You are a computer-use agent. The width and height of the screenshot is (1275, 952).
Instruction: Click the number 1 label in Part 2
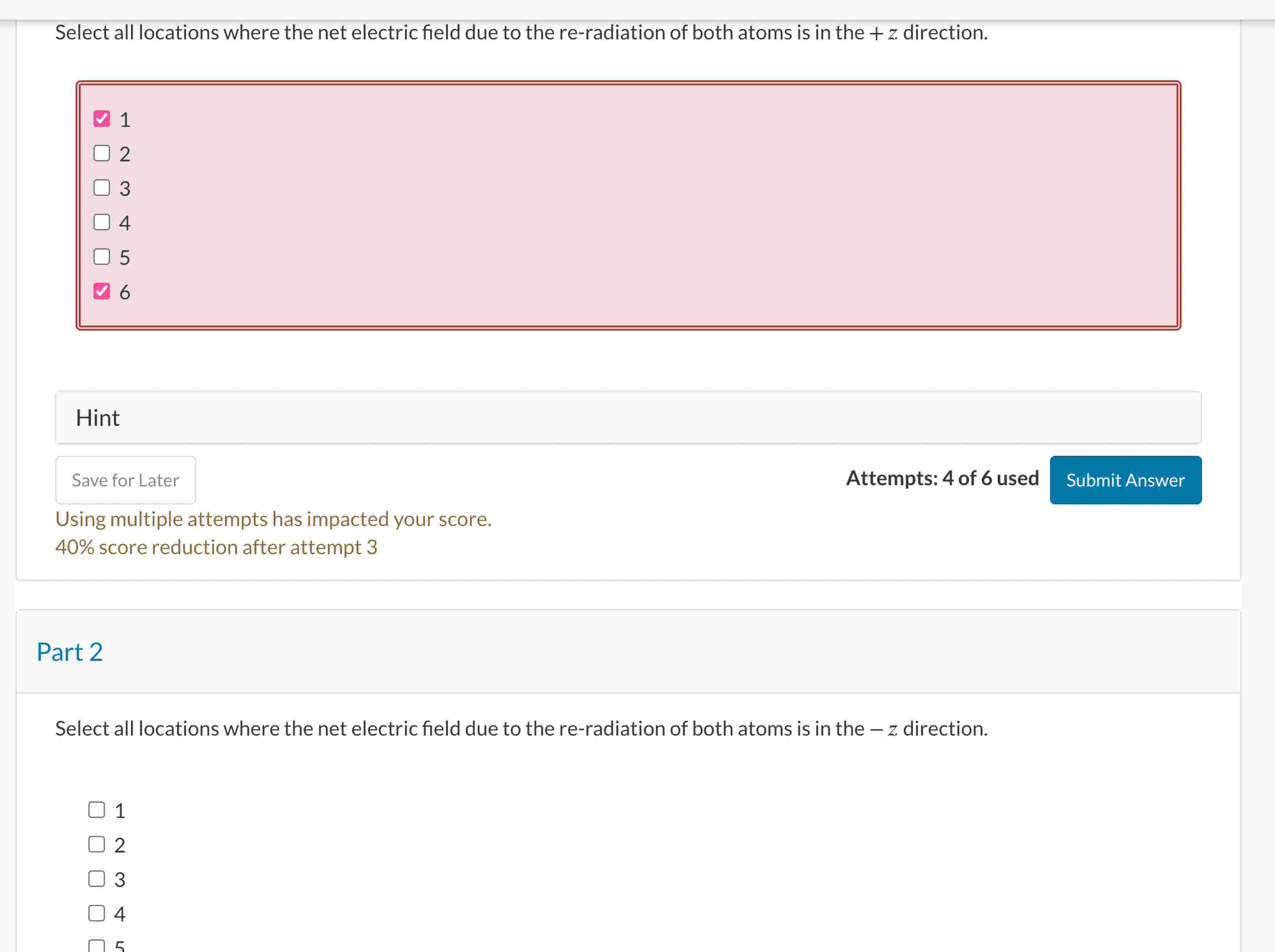(120, 811)
